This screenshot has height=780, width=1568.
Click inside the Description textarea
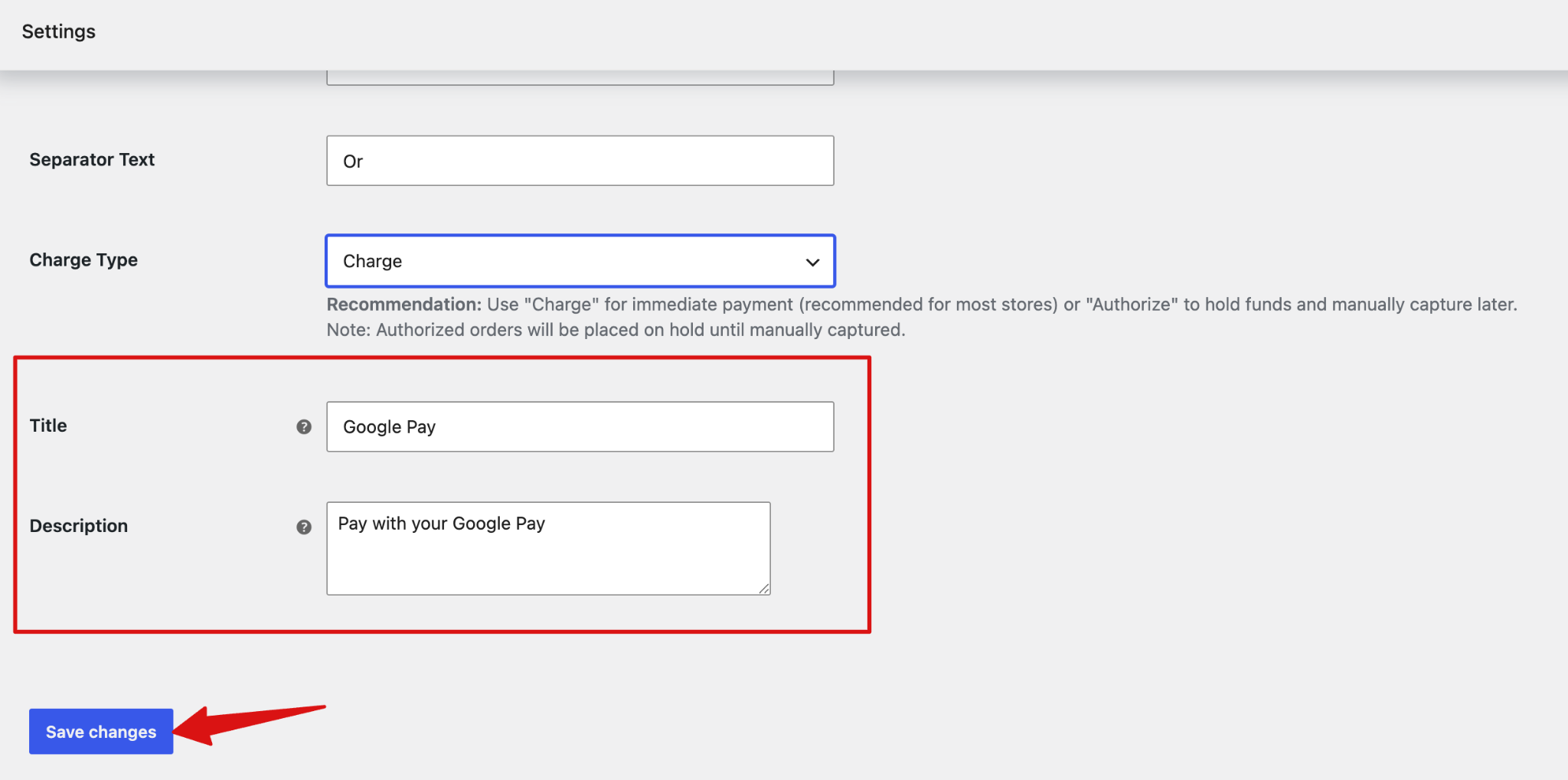coord(548,548)
